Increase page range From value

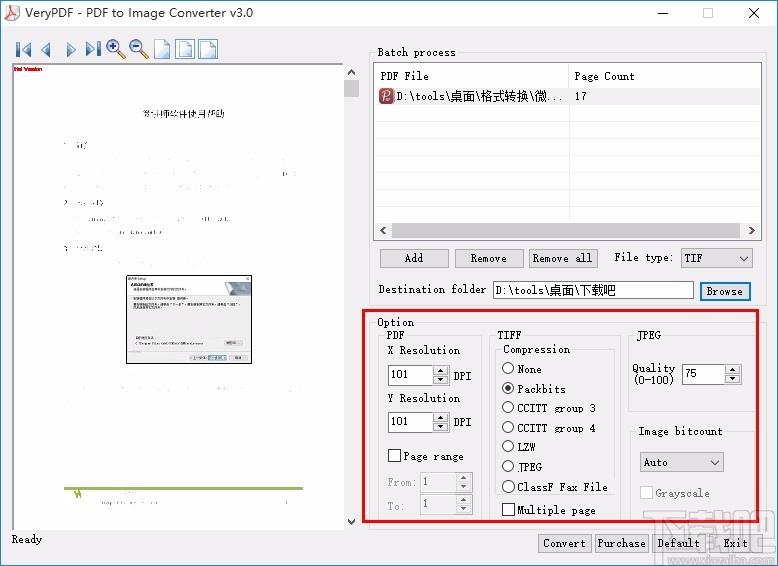tap(463, 478)
